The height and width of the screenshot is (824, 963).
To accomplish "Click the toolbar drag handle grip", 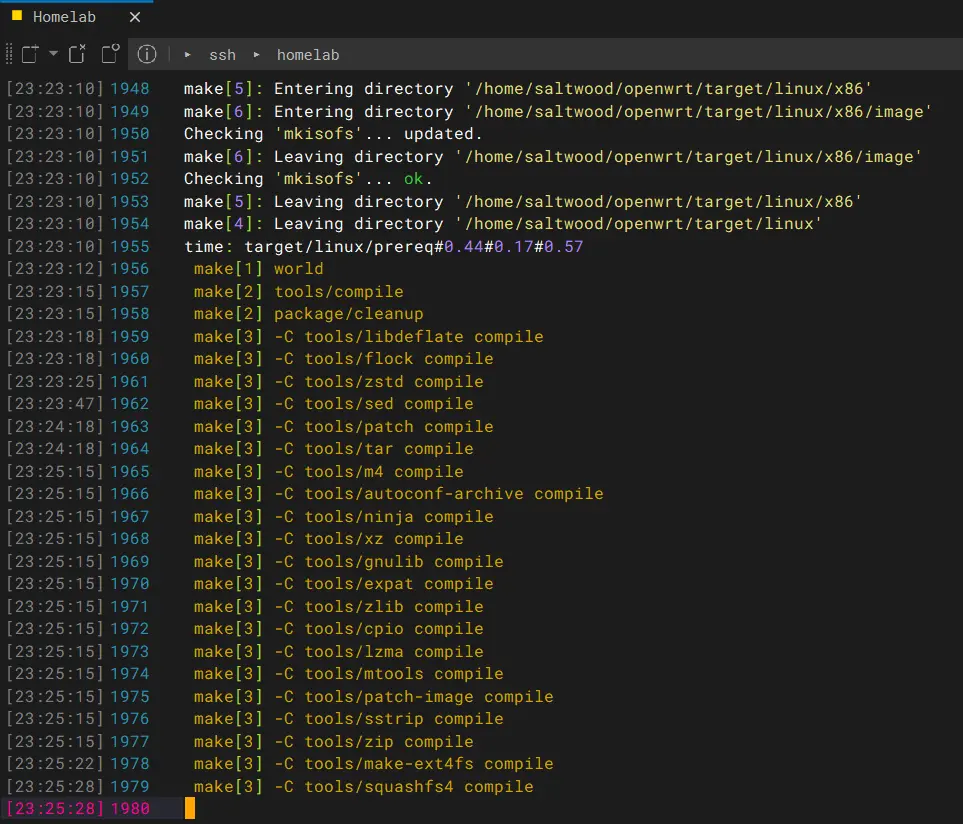I will pyautogui.click(x=9, y=54).
